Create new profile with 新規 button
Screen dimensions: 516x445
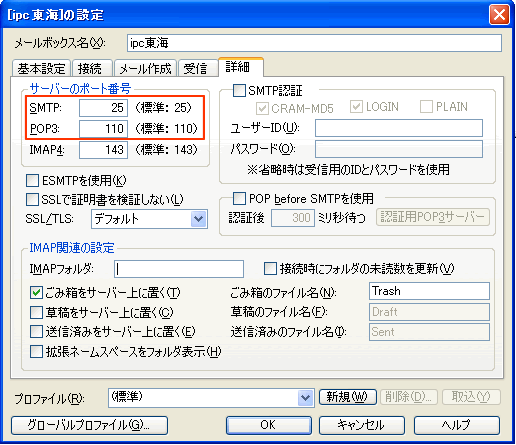348,397
